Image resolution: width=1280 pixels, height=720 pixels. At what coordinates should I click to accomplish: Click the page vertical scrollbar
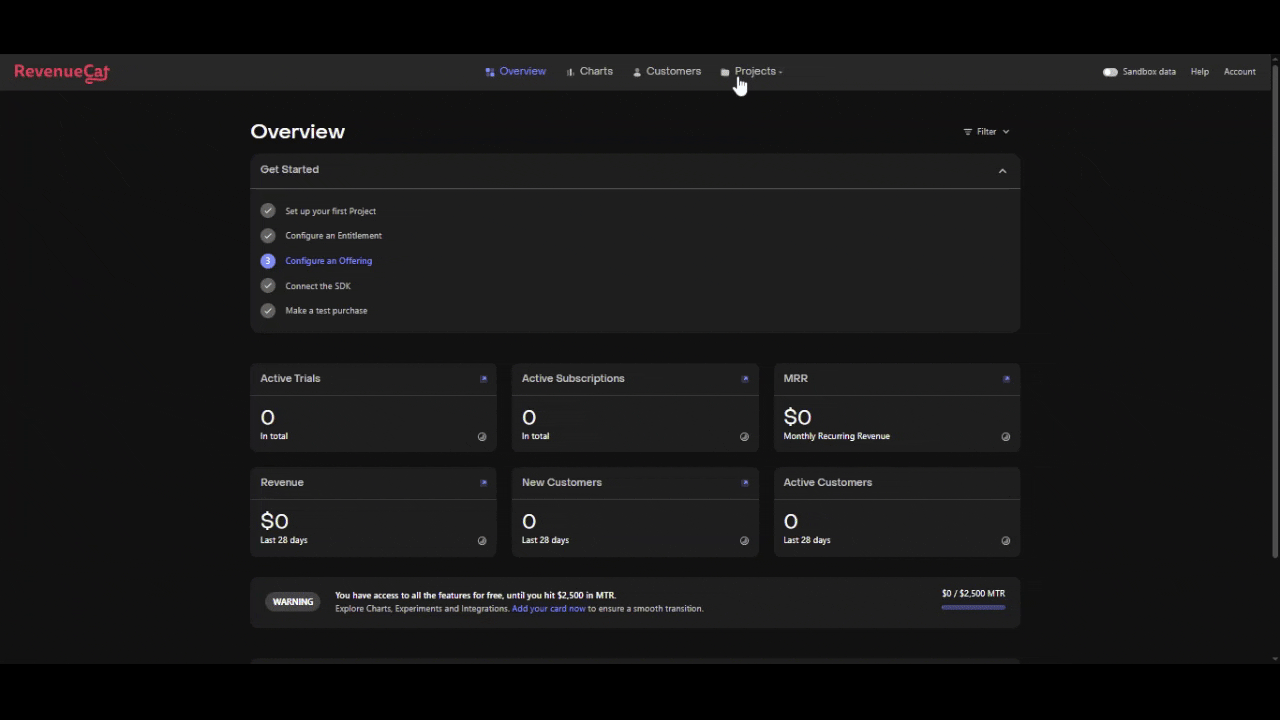tap(1275, 310)
